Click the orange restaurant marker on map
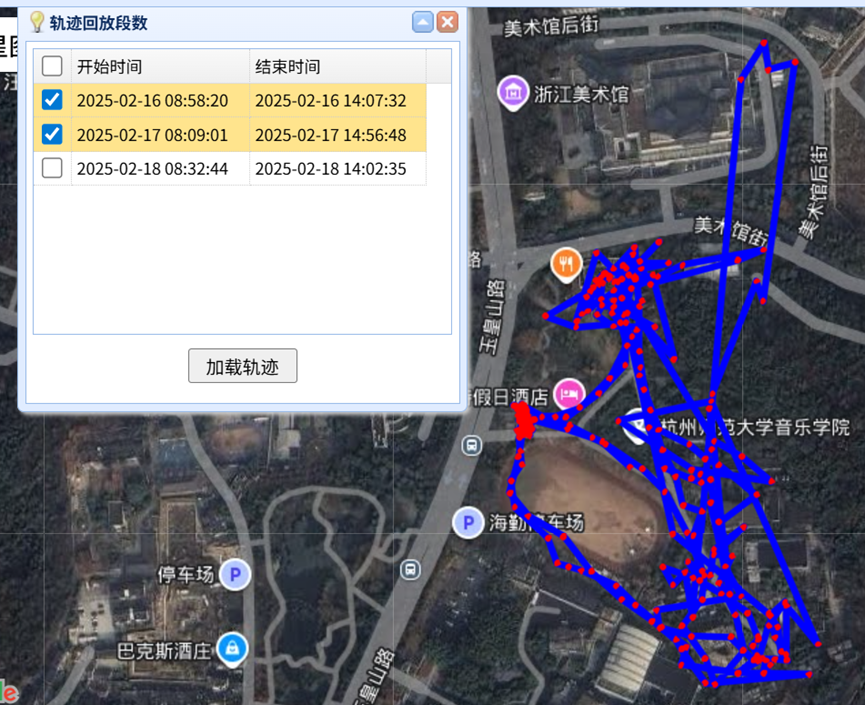The height and width of the screenshot is (705, 865). [566, 264]
